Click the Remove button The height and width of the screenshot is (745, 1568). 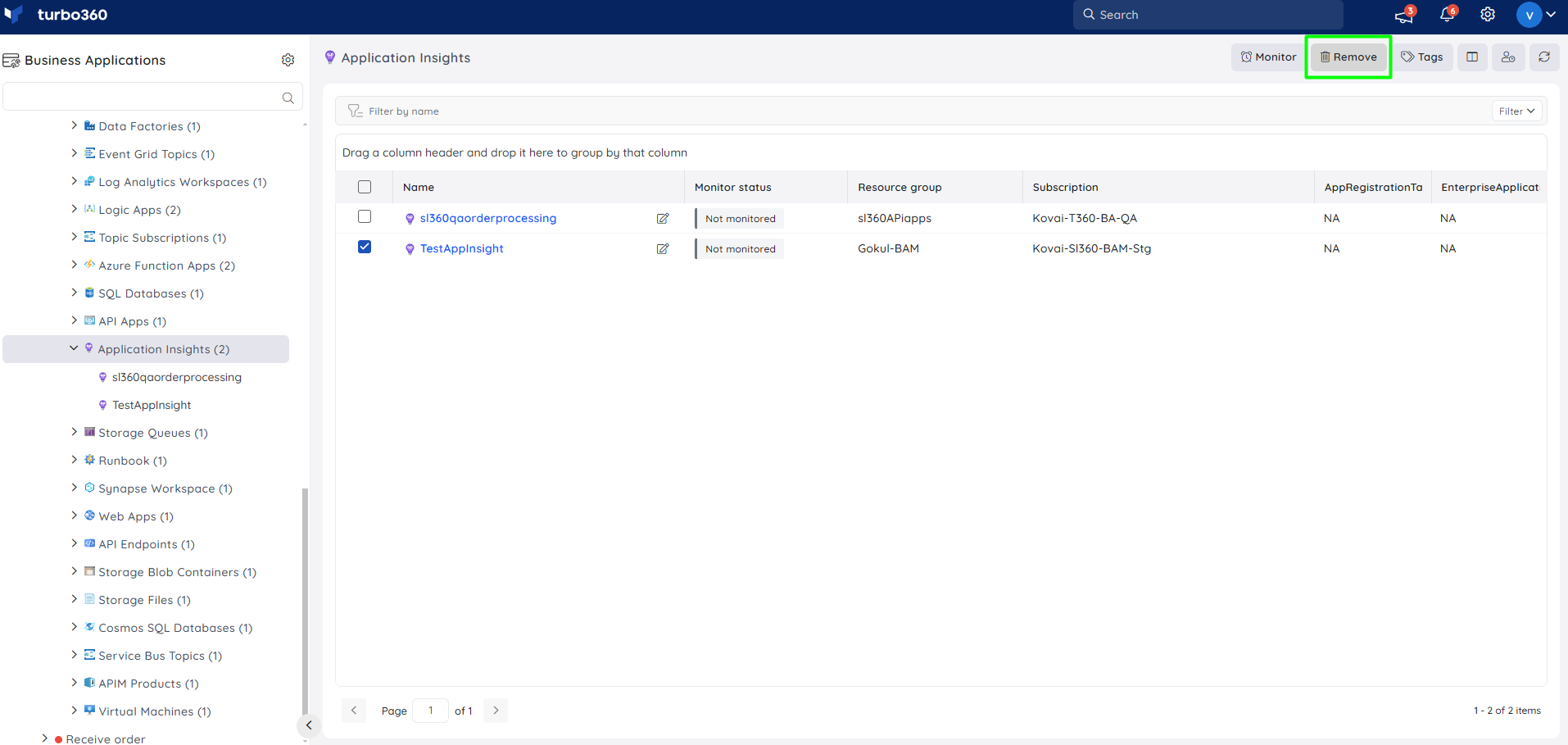tap(1348, 57)
